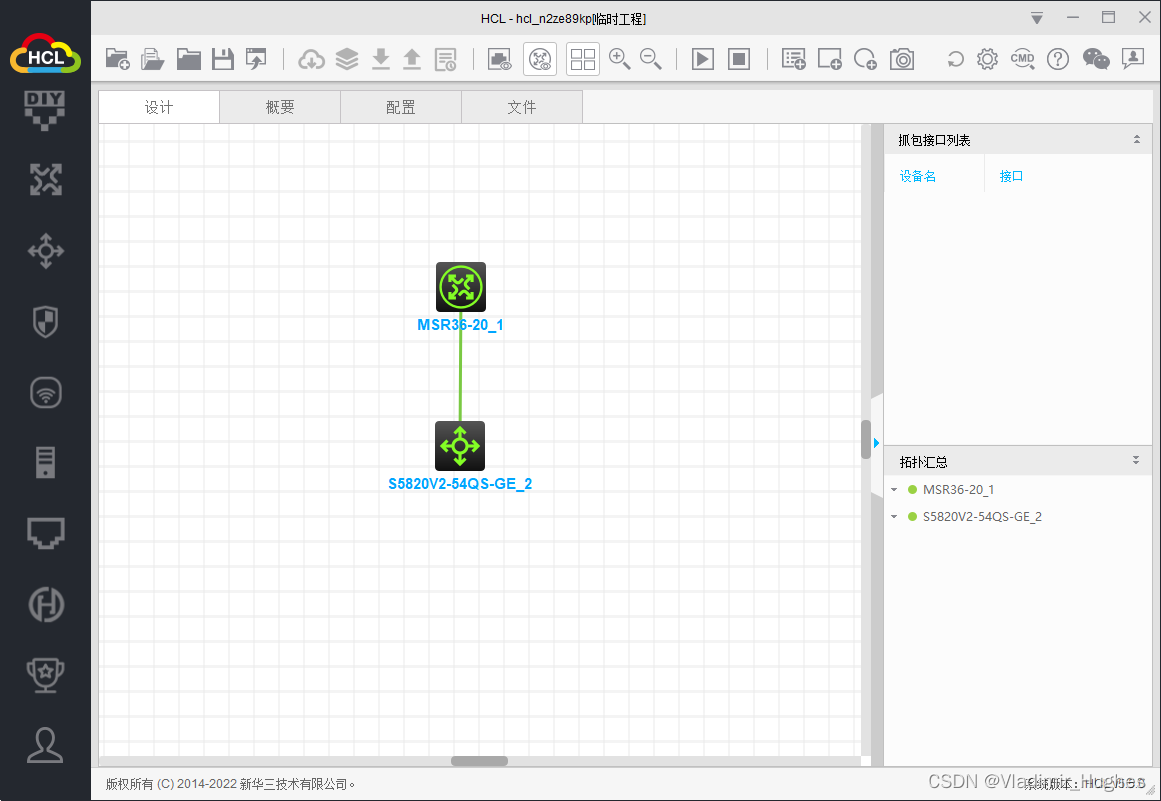This screenshot has height=801, width=1161.
Task: Switch to the 概要 tab
Action: 280,107
